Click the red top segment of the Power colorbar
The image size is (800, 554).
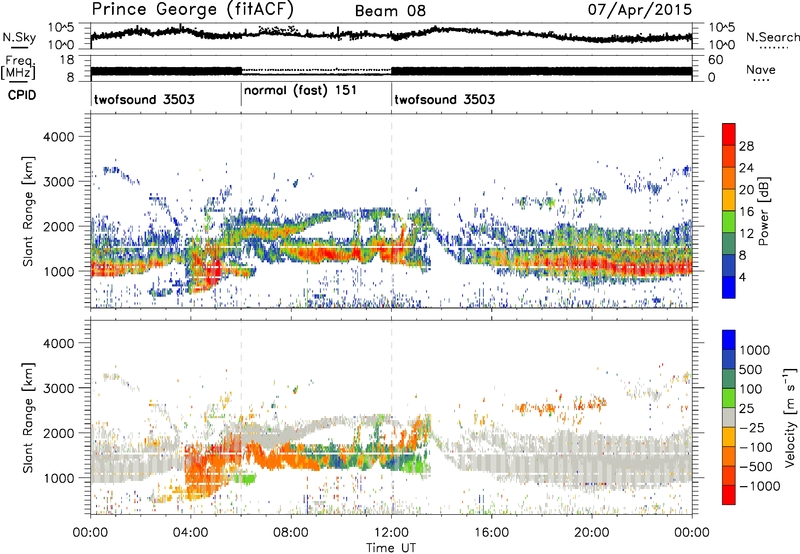pos(729,135)
